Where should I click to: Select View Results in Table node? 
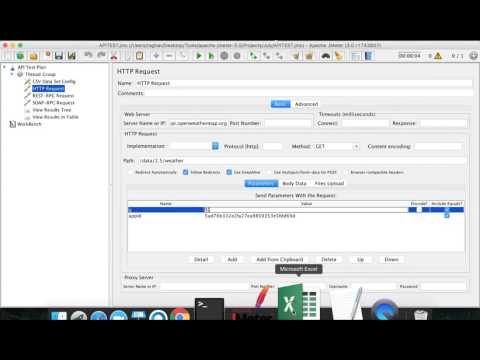tap(55, 117)
